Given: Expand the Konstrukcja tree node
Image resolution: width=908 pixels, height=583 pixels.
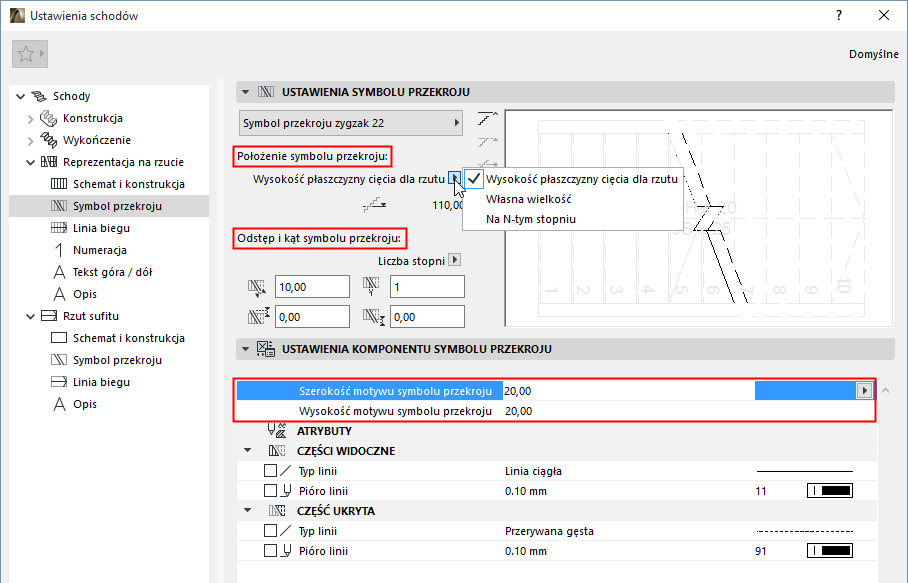Looking at the screenshot, I should pos(31,119).
